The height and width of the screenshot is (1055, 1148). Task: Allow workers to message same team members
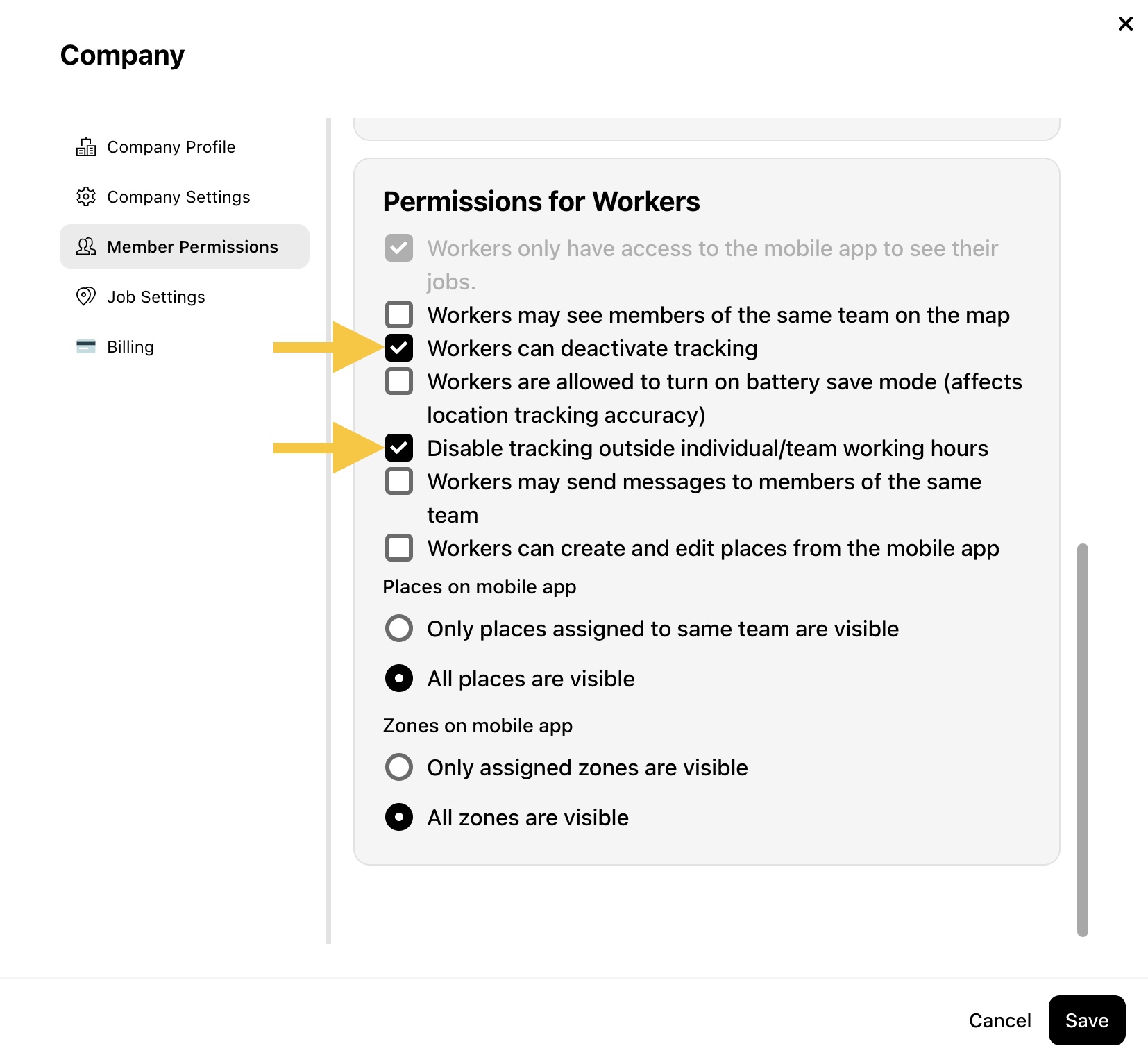click(399, 481)
